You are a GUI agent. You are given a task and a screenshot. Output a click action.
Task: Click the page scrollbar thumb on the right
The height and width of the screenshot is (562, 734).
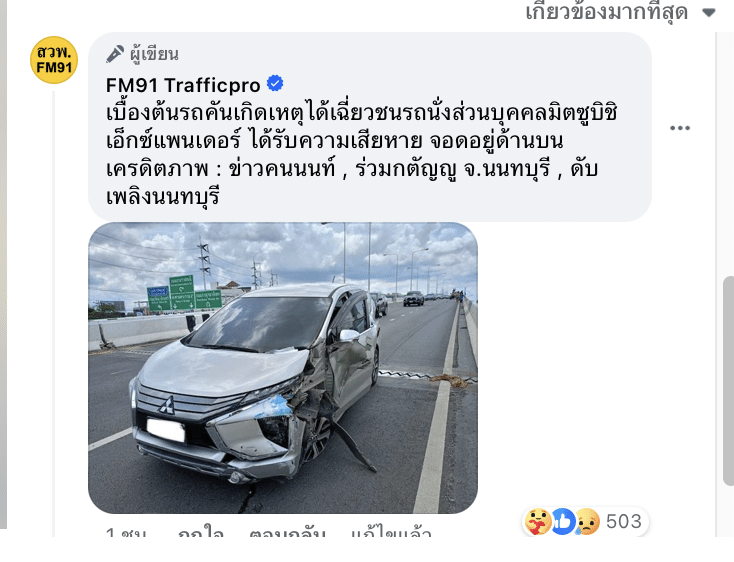[728, 381]
